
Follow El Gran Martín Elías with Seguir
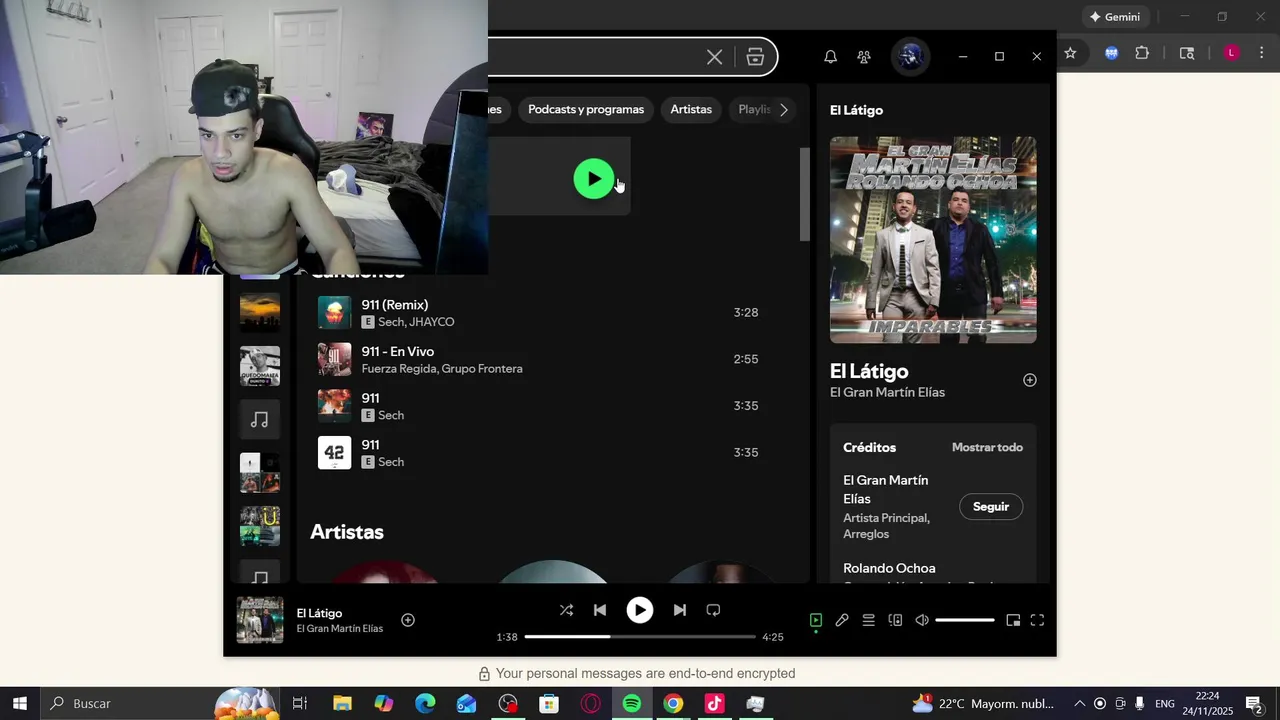coord(991,506)
